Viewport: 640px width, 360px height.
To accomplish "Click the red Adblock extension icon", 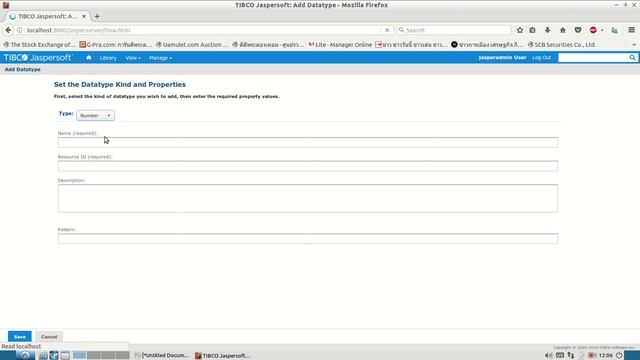I will [x=593, y=30].
